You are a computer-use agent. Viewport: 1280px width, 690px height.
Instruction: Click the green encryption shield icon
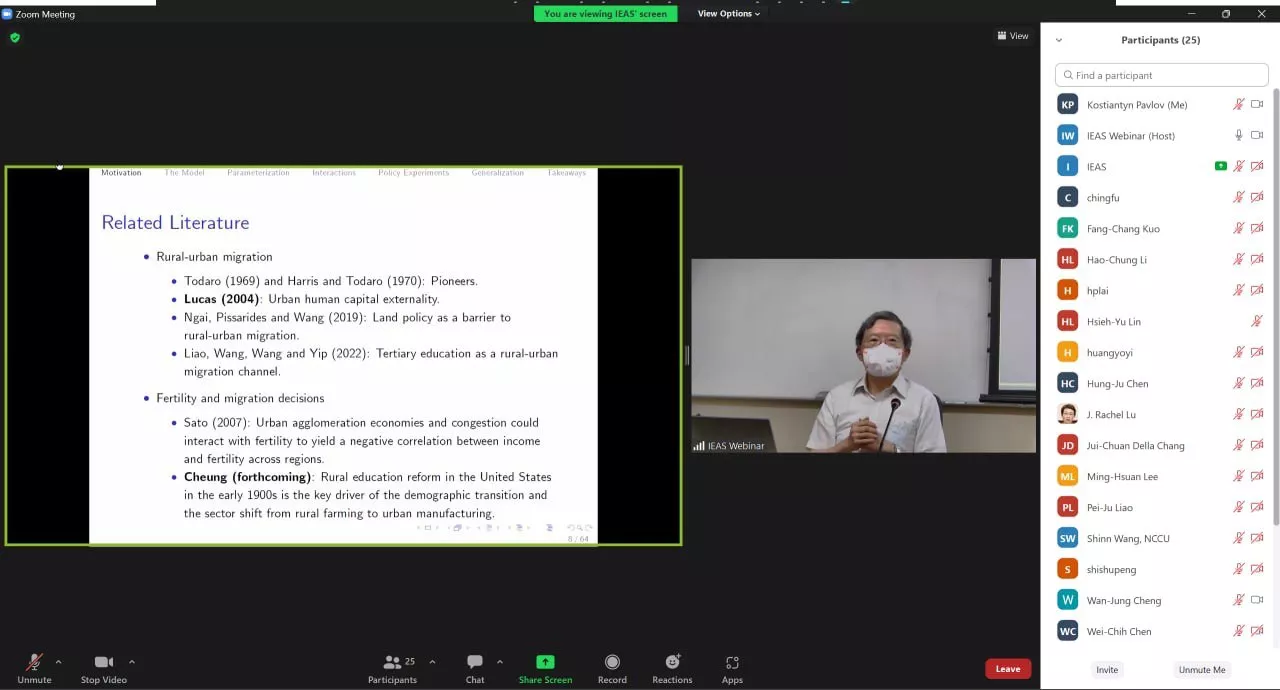[x=15, y=38]
